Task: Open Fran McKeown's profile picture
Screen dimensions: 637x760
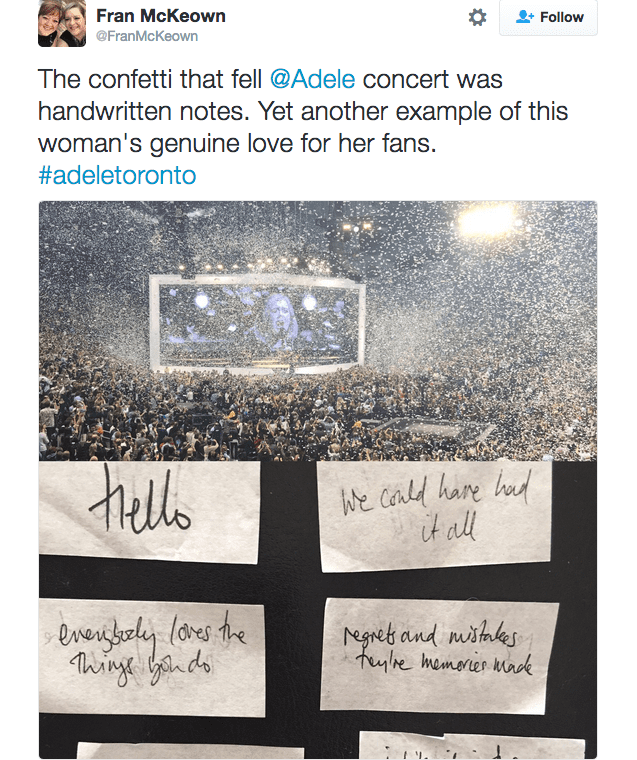Action: [62, 24]
